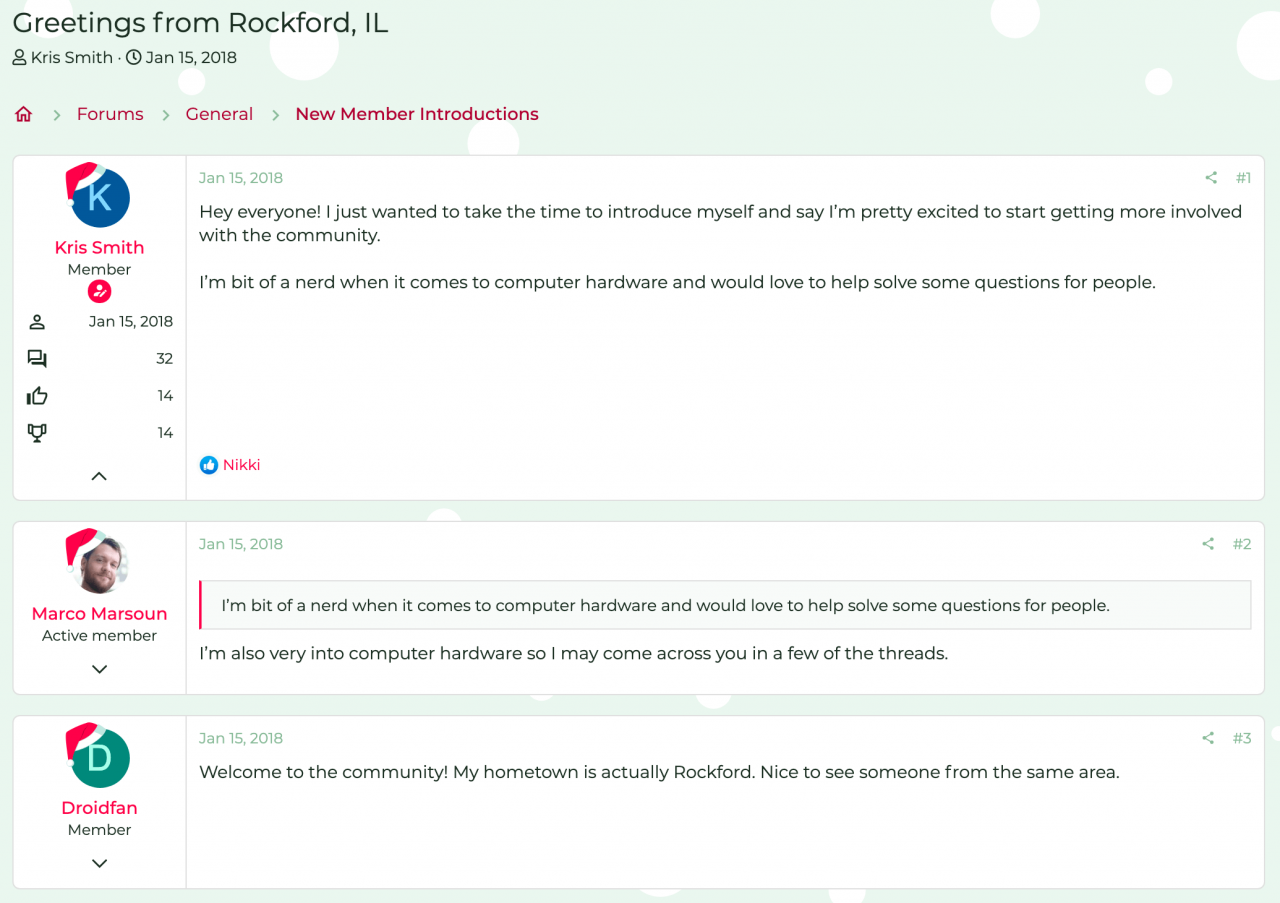
Task: Collapse Kris Smith's user details
Action: [99, 476]
